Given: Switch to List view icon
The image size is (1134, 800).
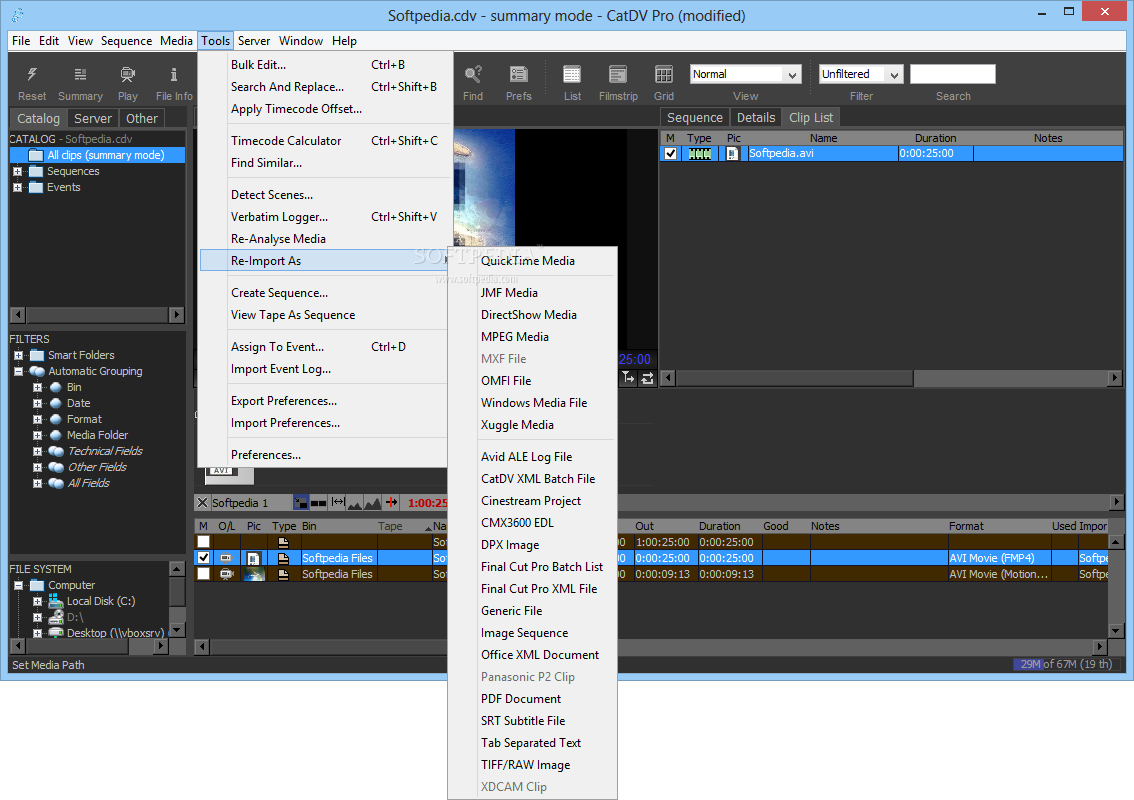Looking at the screenshot, I should click(572, 75).
